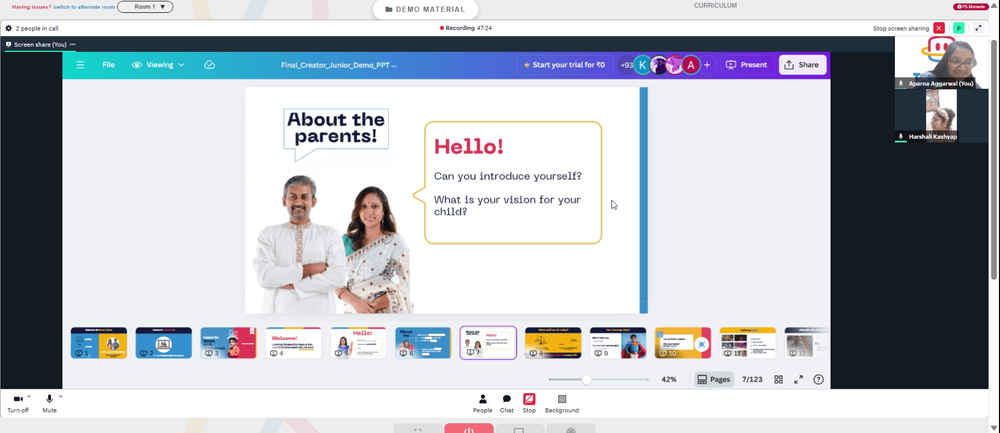Open the Canva Share button
Viewport: 1000px width, 433px height.
click(802, 65)
